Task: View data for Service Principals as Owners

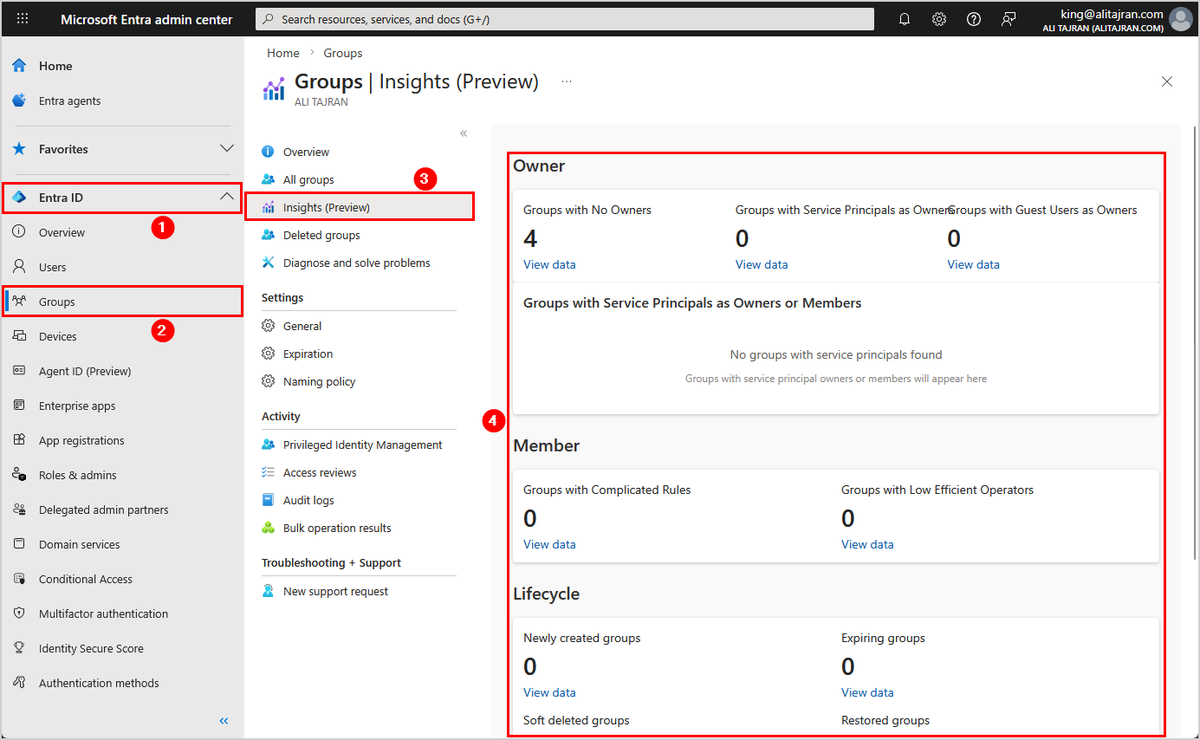Action: (x=761, y=265)
